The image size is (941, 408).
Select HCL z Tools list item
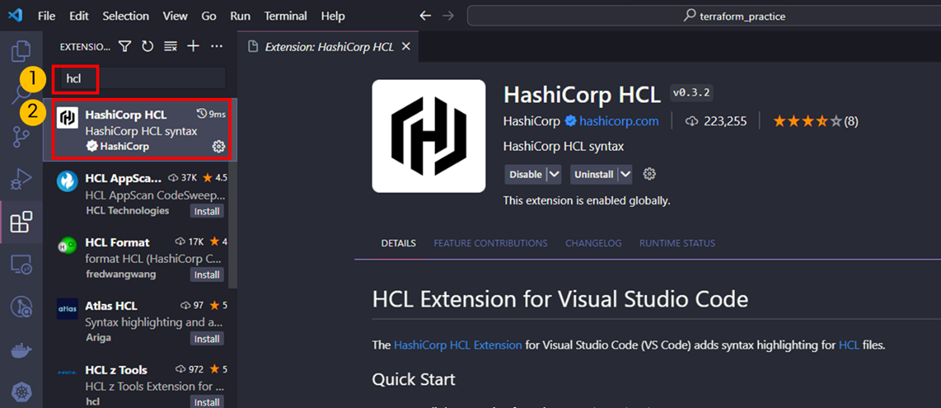[140, 382]
